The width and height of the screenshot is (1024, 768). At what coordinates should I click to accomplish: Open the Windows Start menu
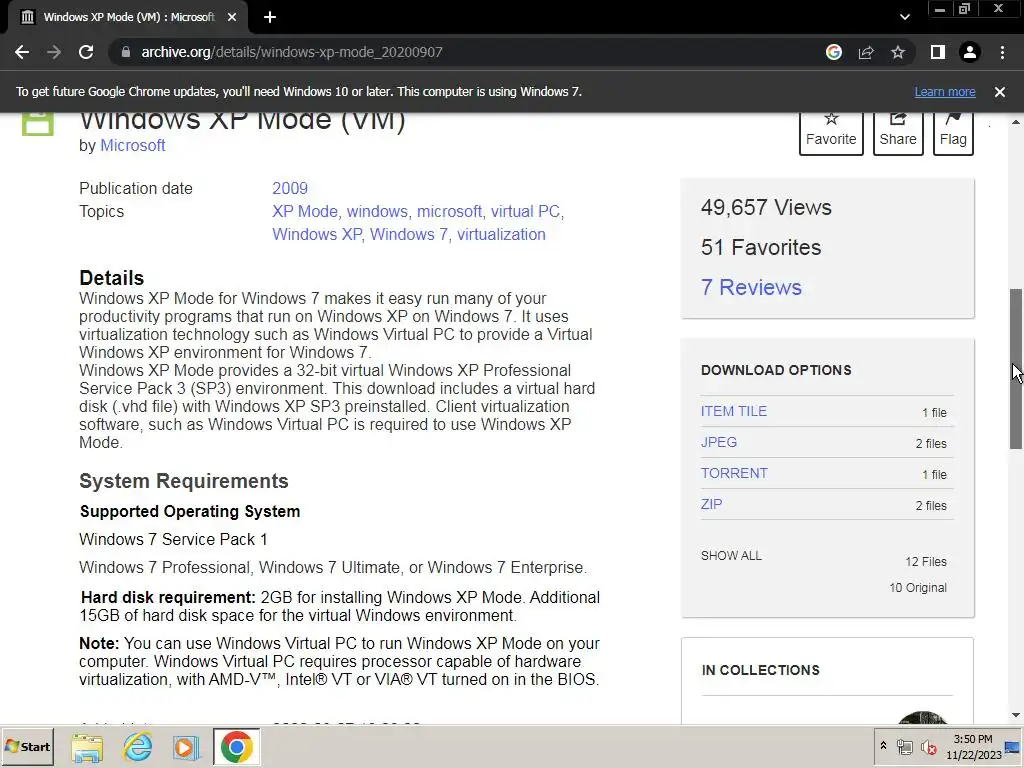coord(27,746)
